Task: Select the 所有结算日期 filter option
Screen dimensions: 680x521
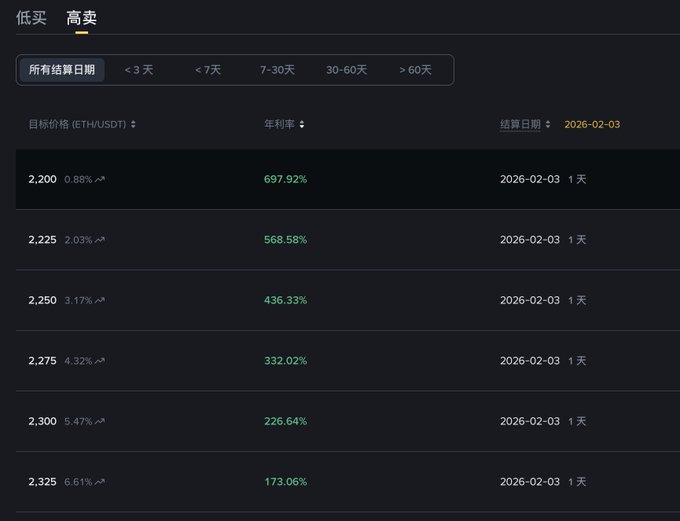Action: tap(62, 70)
